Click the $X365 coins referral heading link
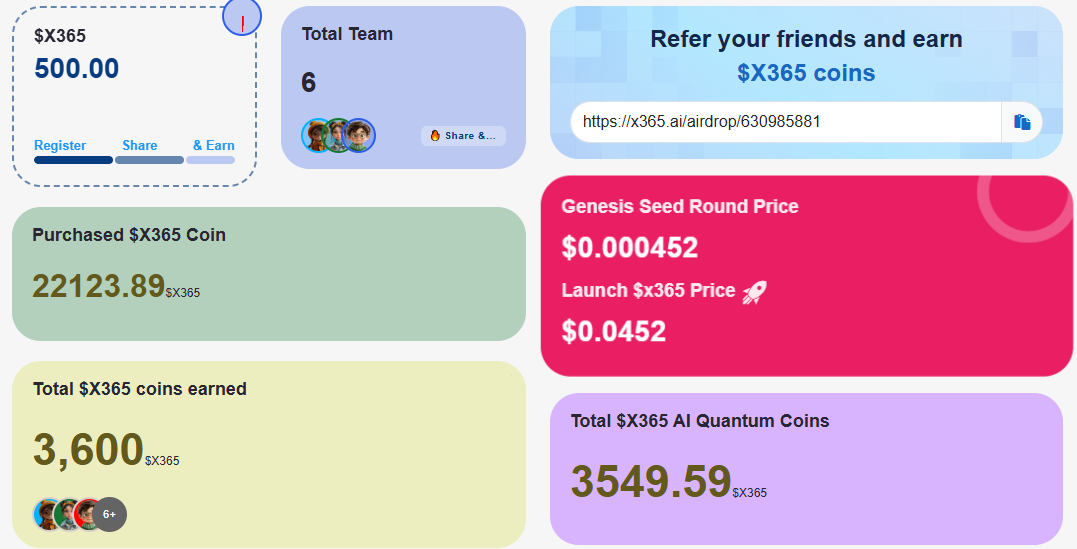1077x549 pixels. tap(806, 73)
